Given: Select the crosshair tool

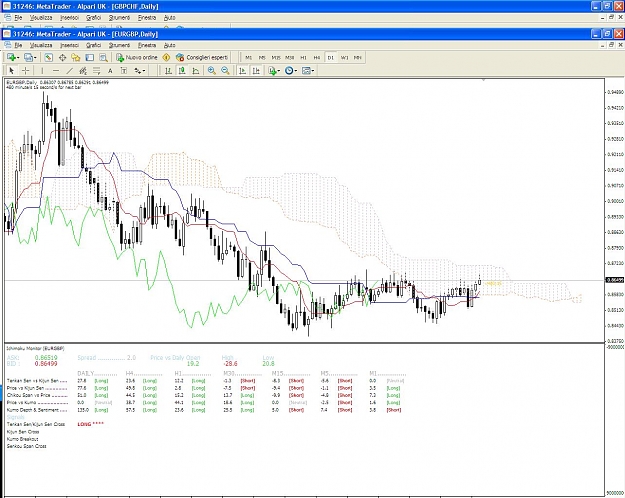Looking at the screenshot, I should [26, 71].
